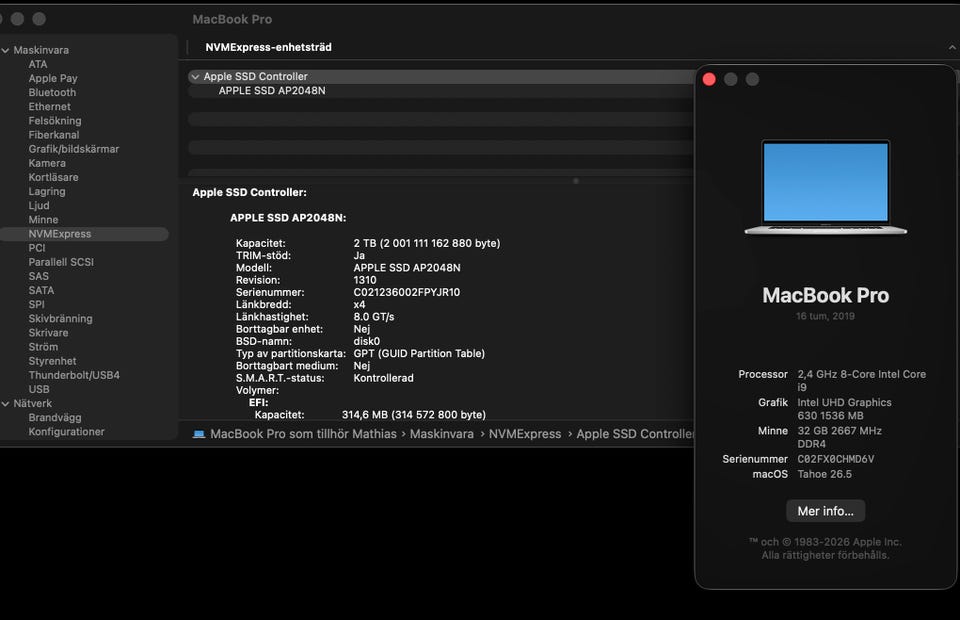Viewport: 960px width, 620px height.
Task: Close the About This Mac window
Action: (x=709, y=80)
